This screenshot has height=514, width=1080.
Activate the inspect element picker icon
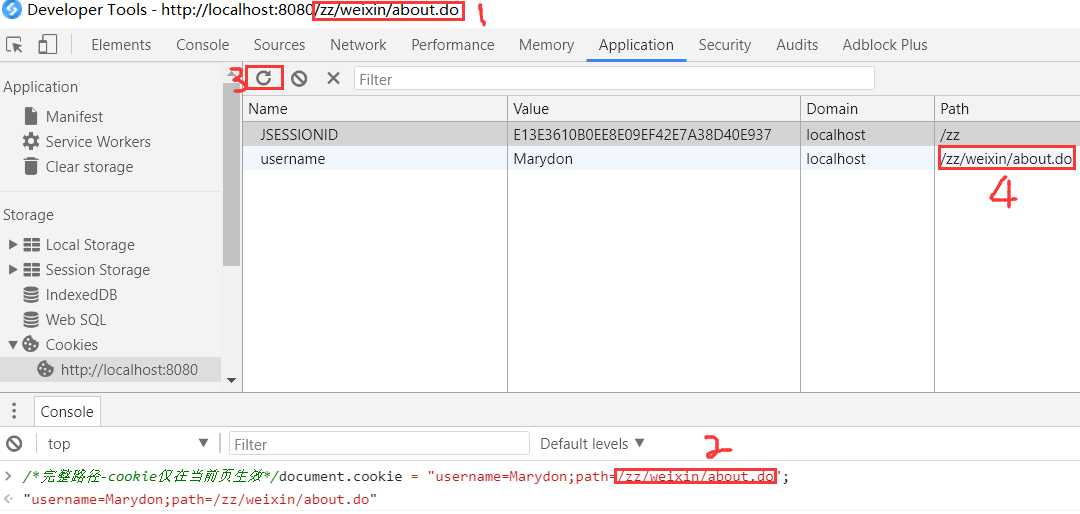point(14,45)
